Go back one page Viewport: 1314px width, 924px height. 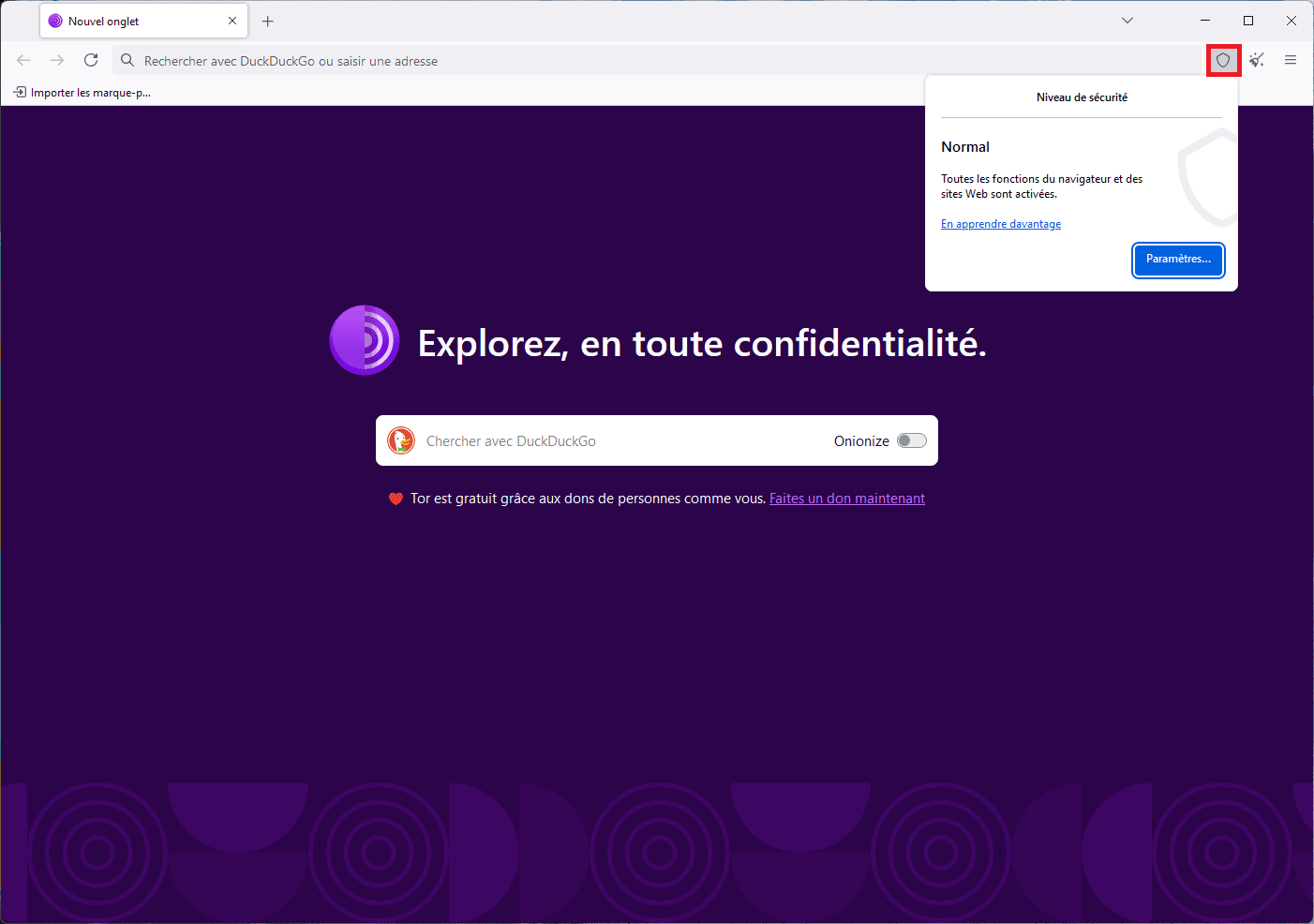(x=23, y=60)
